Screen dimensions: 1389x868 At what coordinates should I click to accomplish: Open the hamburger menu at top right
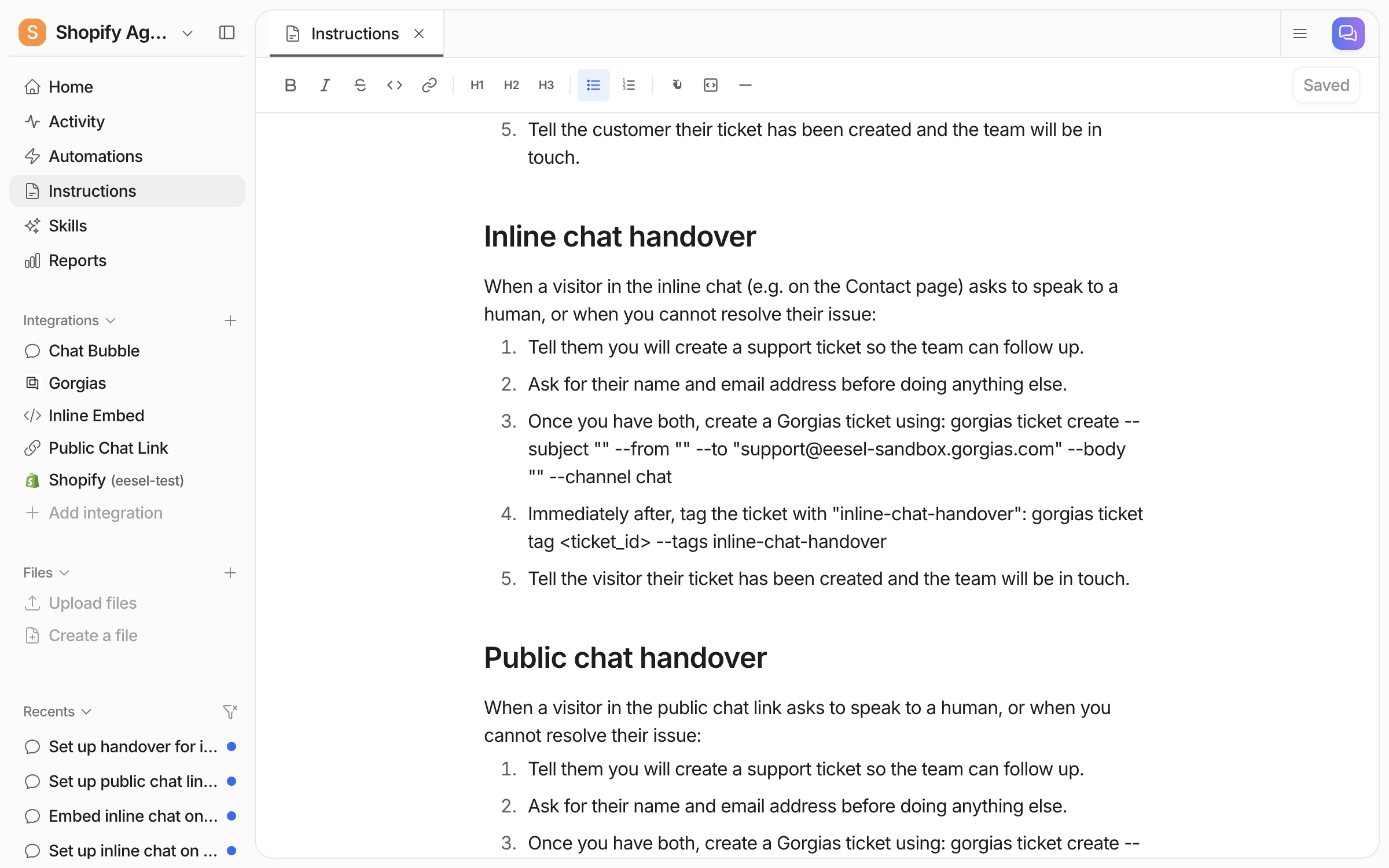tap(1300, 34)
